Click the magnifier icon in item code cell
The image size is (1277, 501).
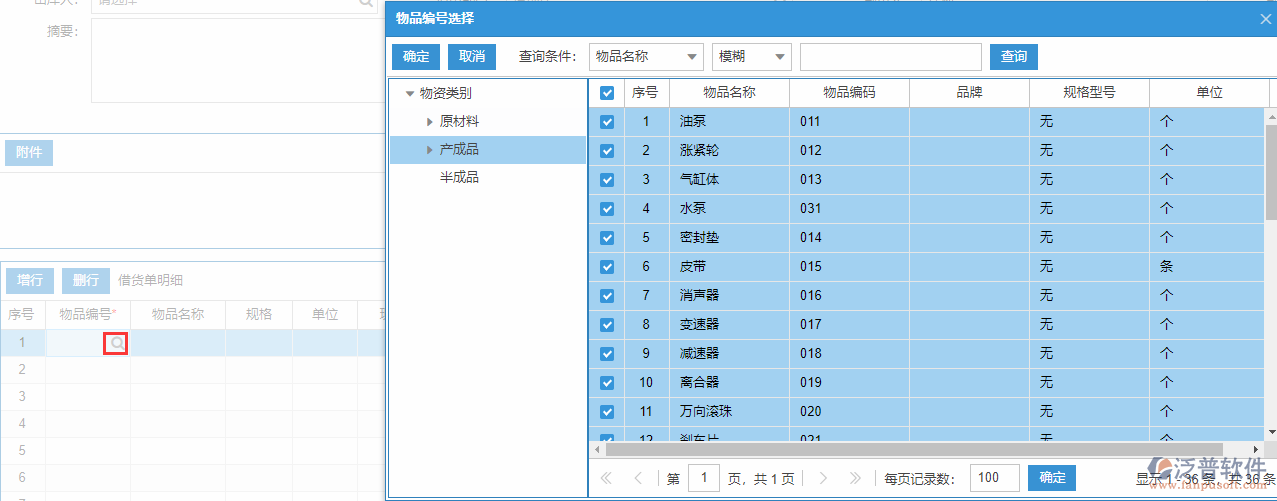(x=117, y=343)
